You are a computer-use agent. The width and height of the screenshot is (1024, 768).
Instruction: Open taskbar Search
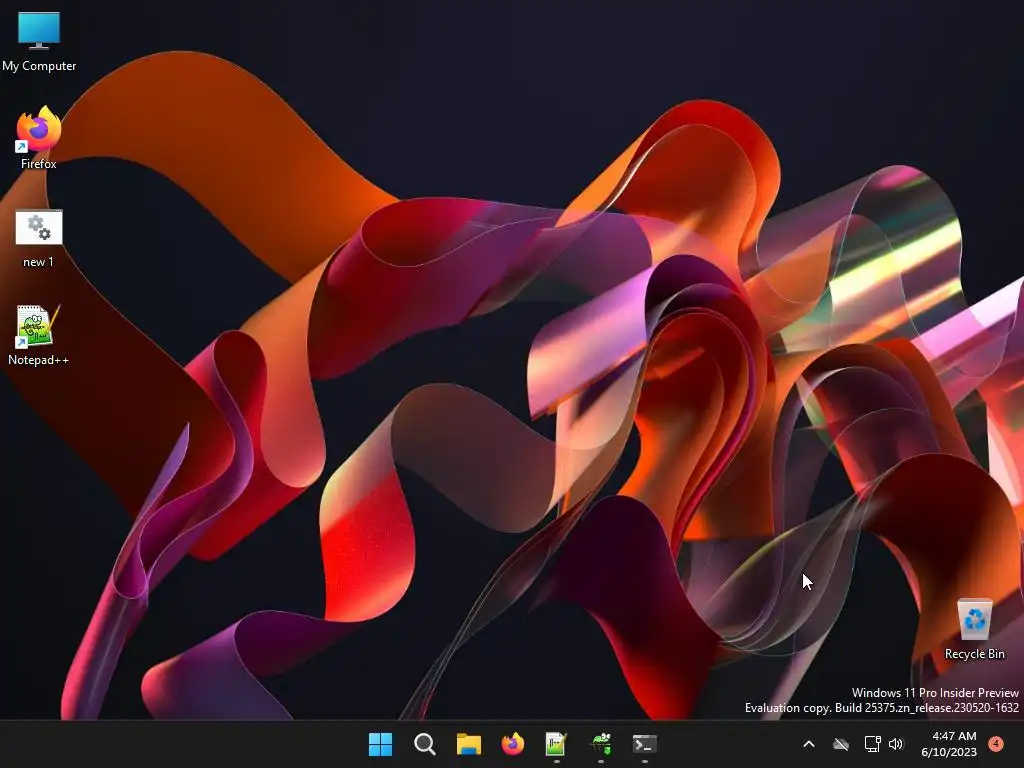point(424,744)
